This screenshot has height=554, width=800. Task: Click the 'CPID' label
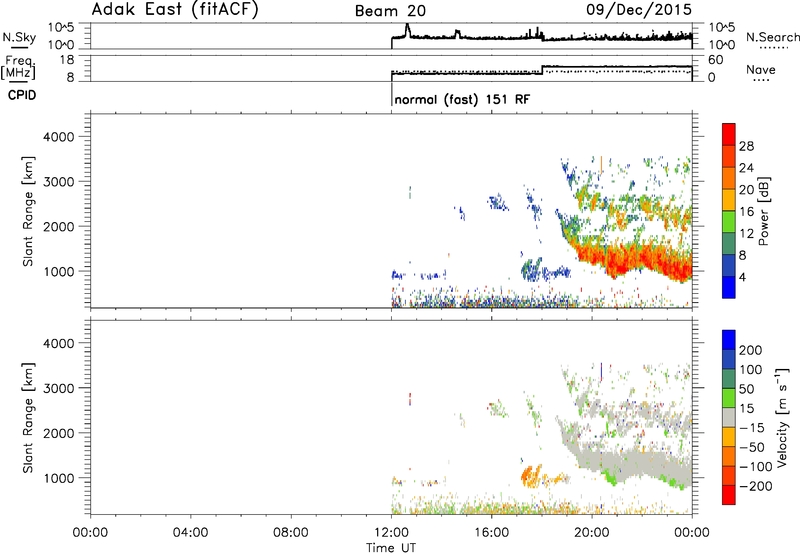pos(22,95)
